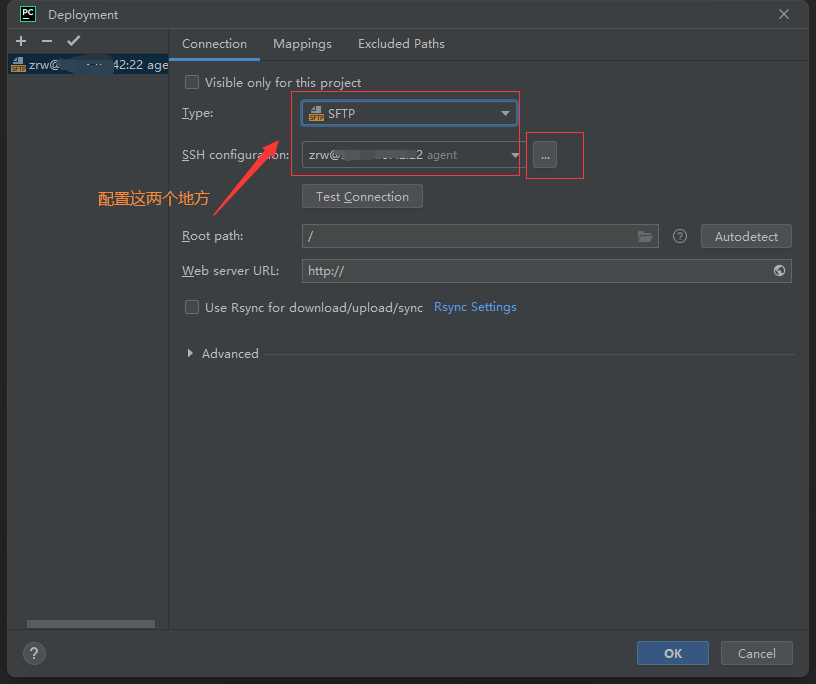Click the help icon beside Root path

click(680, 237)
